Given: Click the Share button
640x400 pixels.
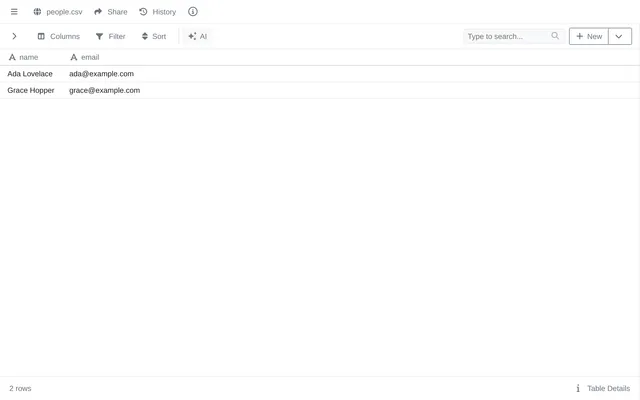Looking at the screenshot, I should [x=111, y=12].
